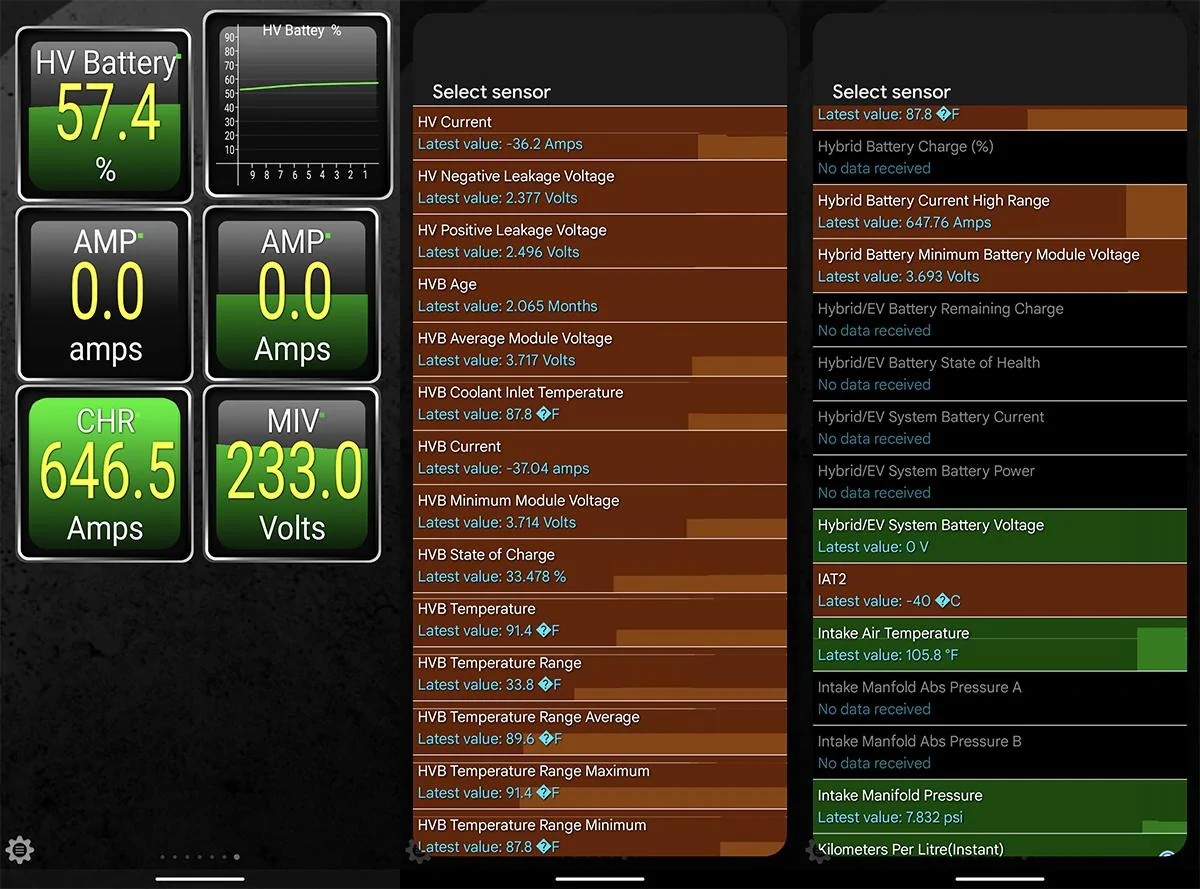Image resolution: width=1200 pixels, height=889 pixels.
Task: Select the HVB Age sensor
Action: pyautogui.click(x=600, y=295)
